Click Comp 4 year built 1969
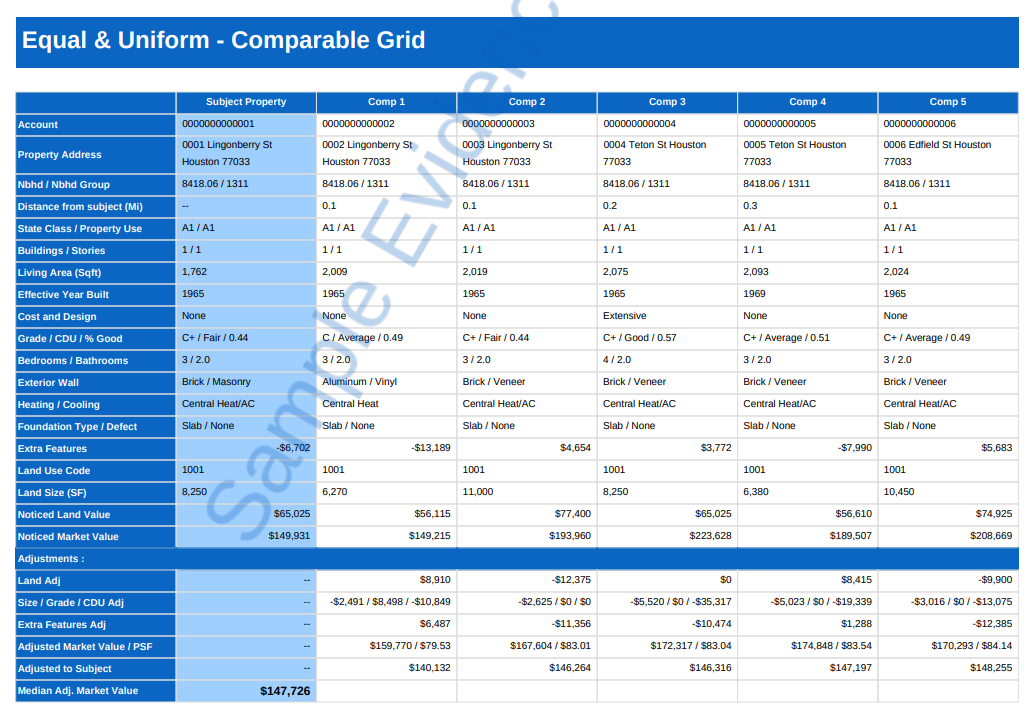The height and width of the screenshot is (713, 1032). click(754, 294)
